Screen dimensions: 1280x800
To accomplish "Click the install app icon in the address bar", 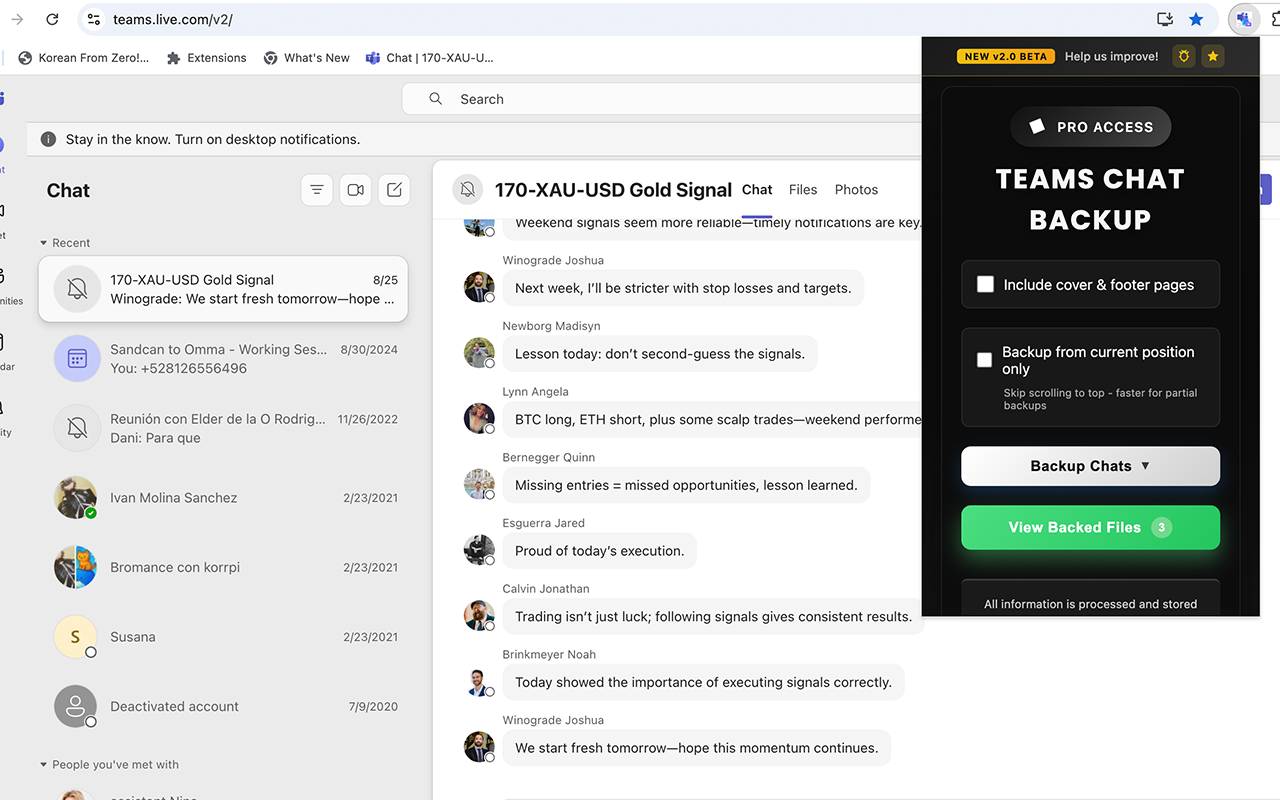I will [x=1165, y=19].
